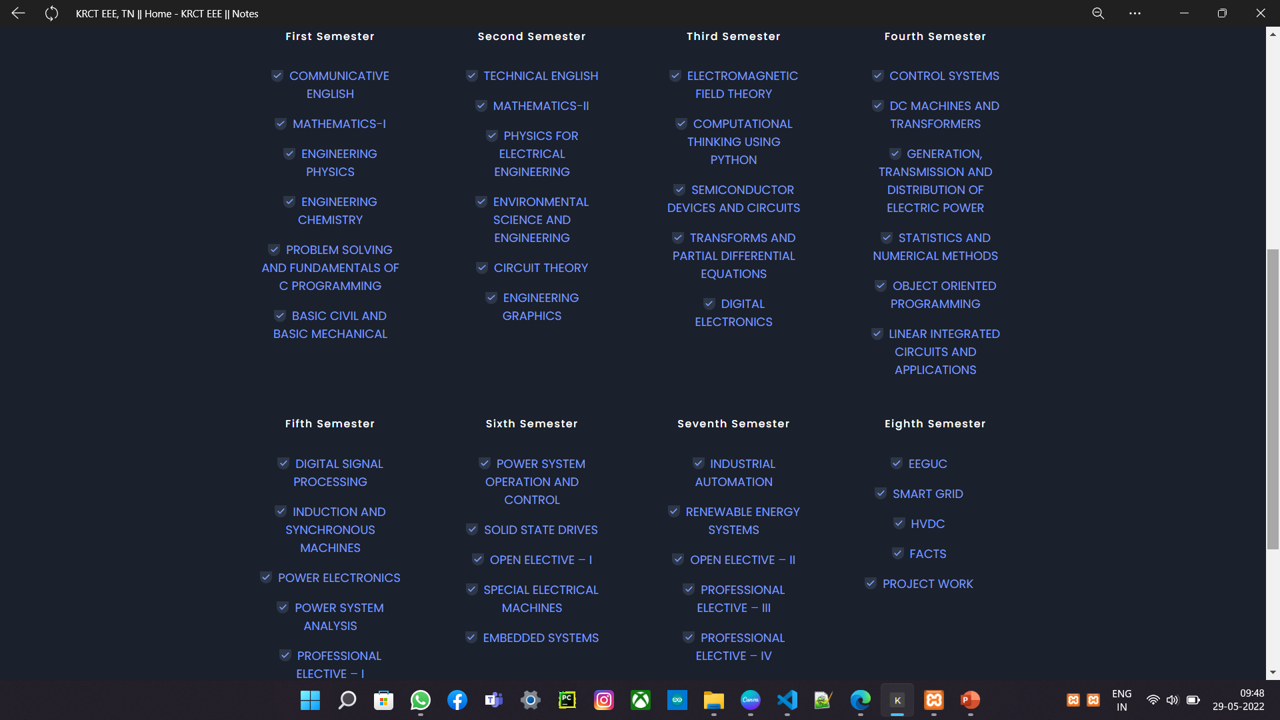Click the volume icon in system tray
The width and height of the screenshot is (1280, 720).
point(1172,700)
